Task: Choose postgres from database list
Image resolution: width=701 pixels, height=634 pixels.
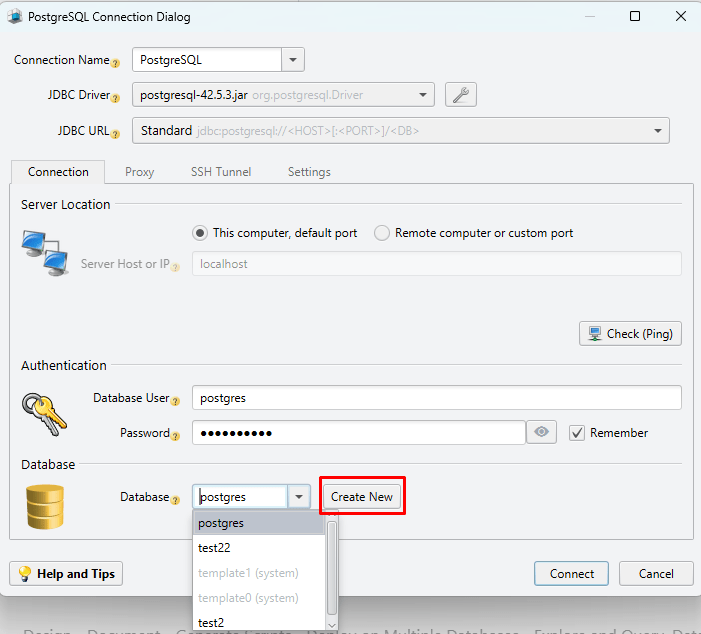Action: 259,523
